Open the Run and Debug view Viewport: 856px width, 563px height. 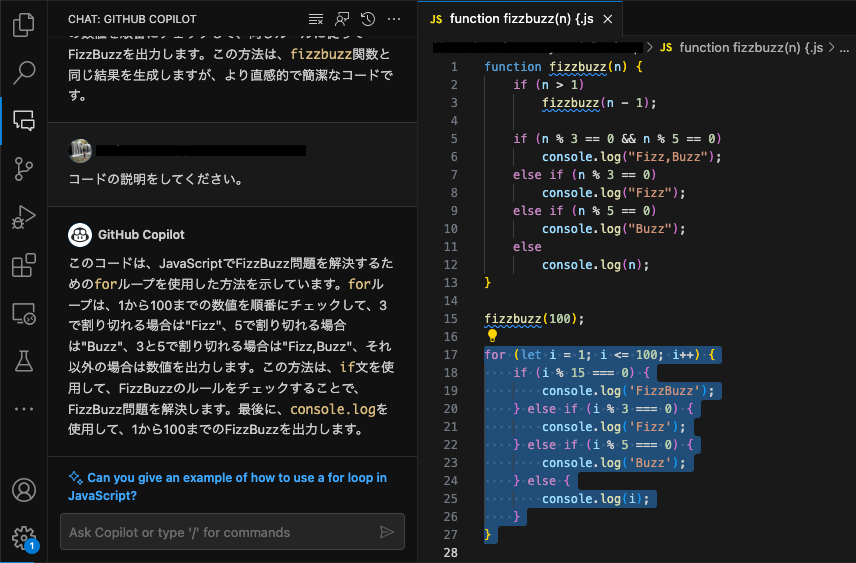(23, 217)
